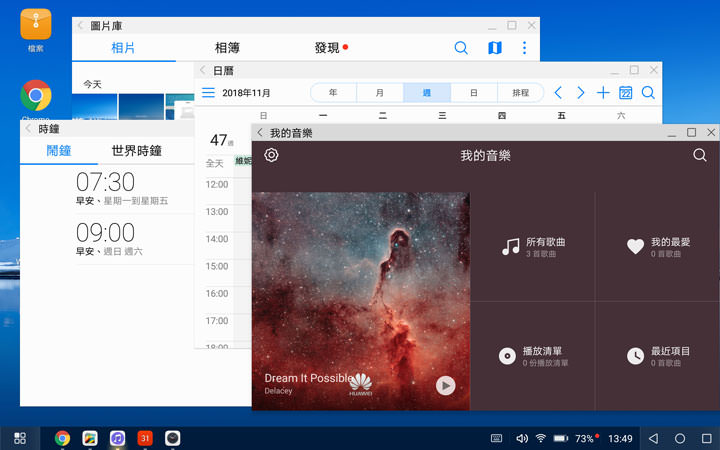Add a new Calendar event
This screenshot has height=450, width=720.
(603, 93)
